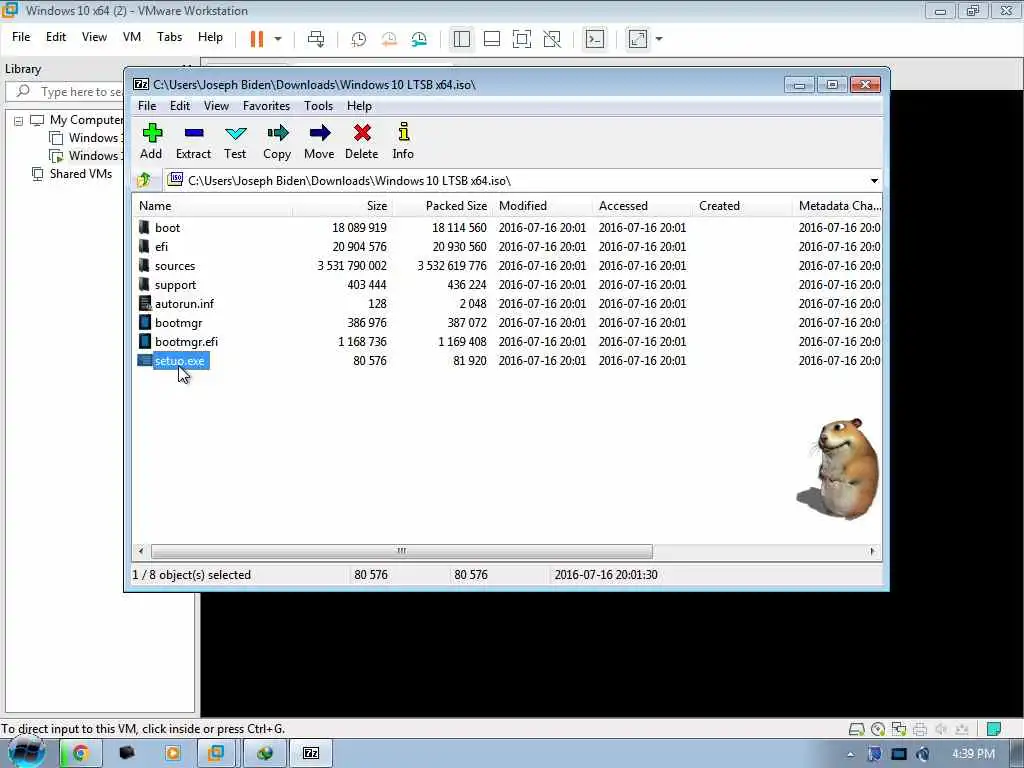Viewport: 1024px width, 768px height.
Task: Open the 7-Zip Help menu
Action: tap(359, 106)
